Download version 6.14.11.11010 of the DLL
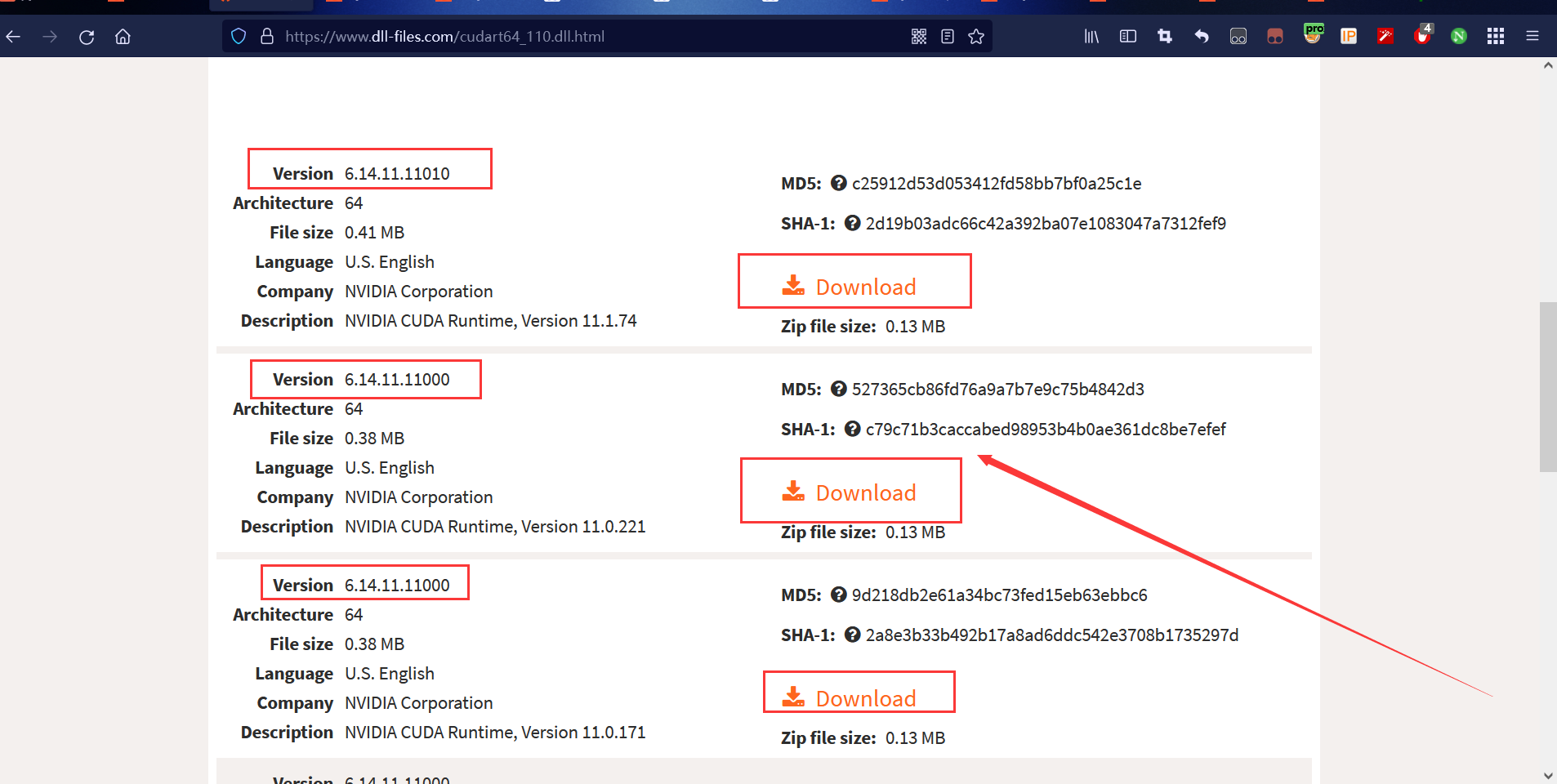 point(850,287)
